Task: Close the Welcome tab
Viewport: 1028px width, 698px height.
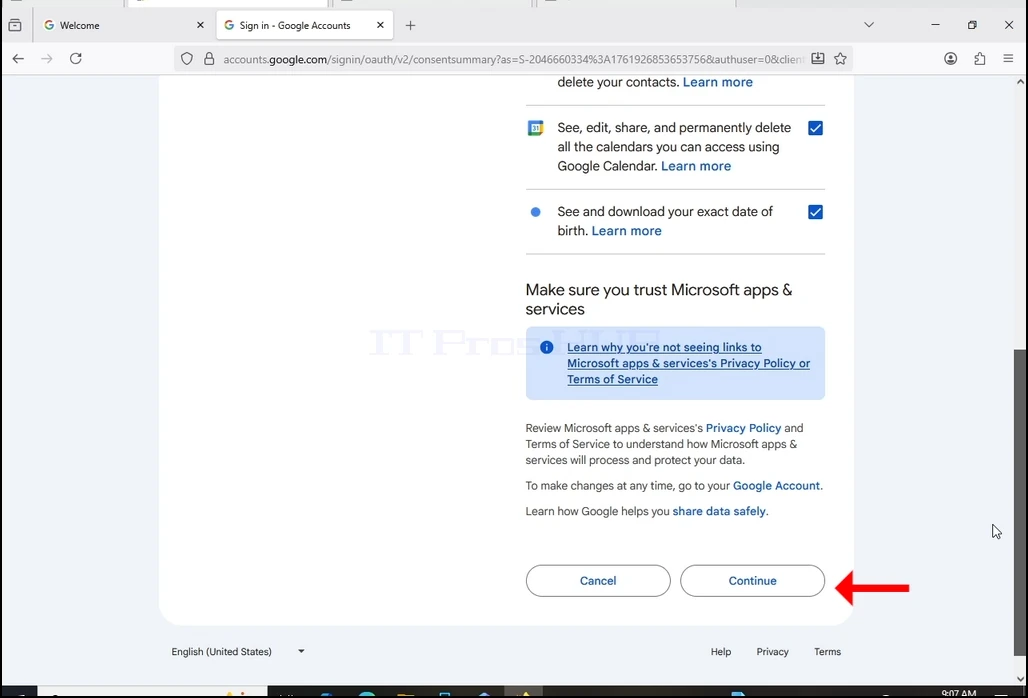Action: click(x=201, y=25)
